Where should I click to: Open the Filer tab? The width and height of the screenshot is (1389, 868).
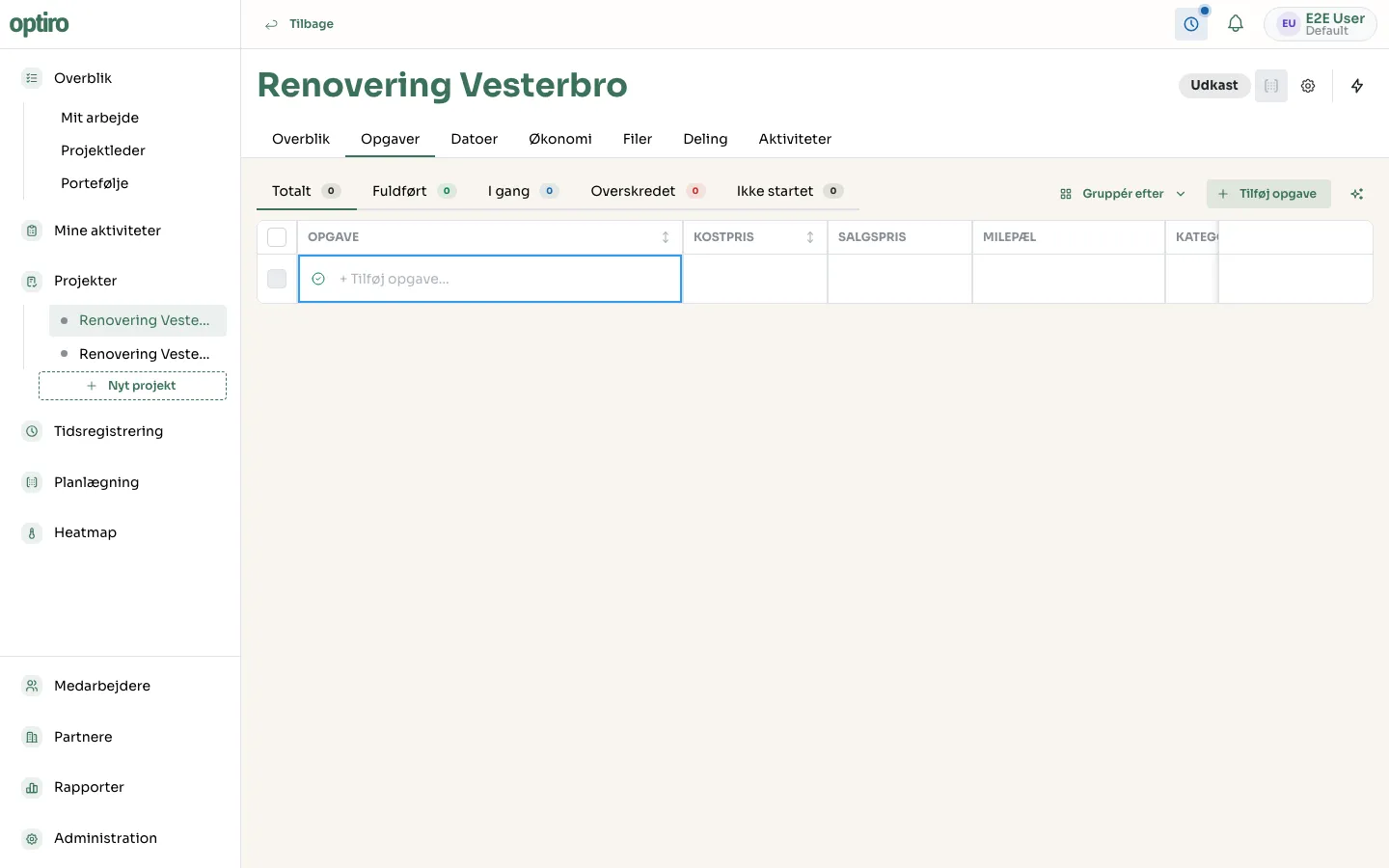pos(638,139)
